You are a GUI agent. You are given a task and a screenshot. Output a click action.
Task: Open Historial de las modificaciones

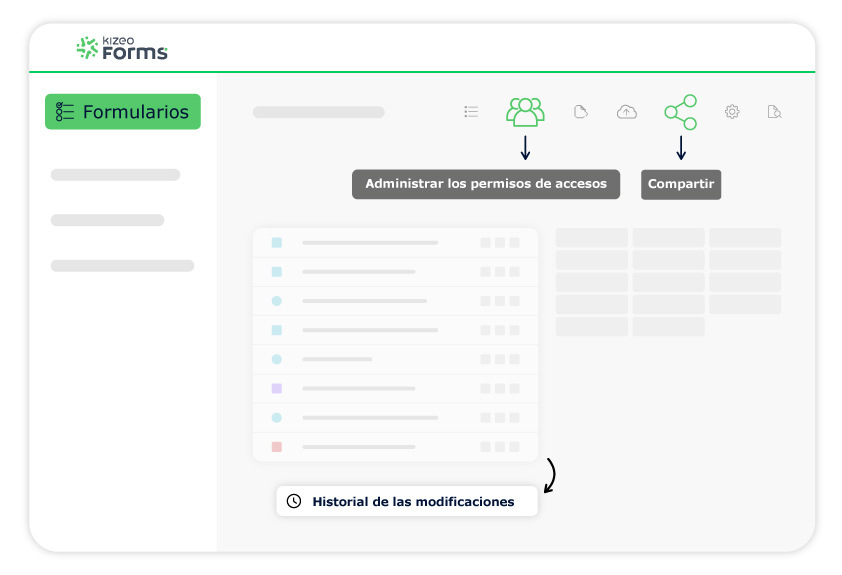[x=406, y=501]
